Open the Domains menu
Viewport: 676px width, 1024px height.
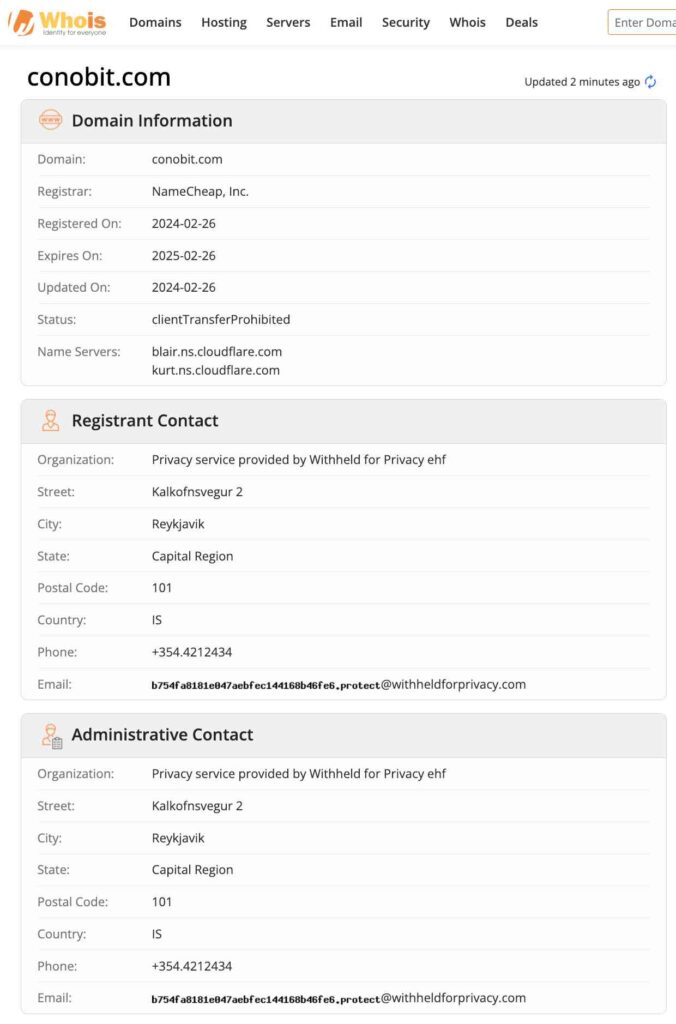pyautogui.click(x=155, y=22)
